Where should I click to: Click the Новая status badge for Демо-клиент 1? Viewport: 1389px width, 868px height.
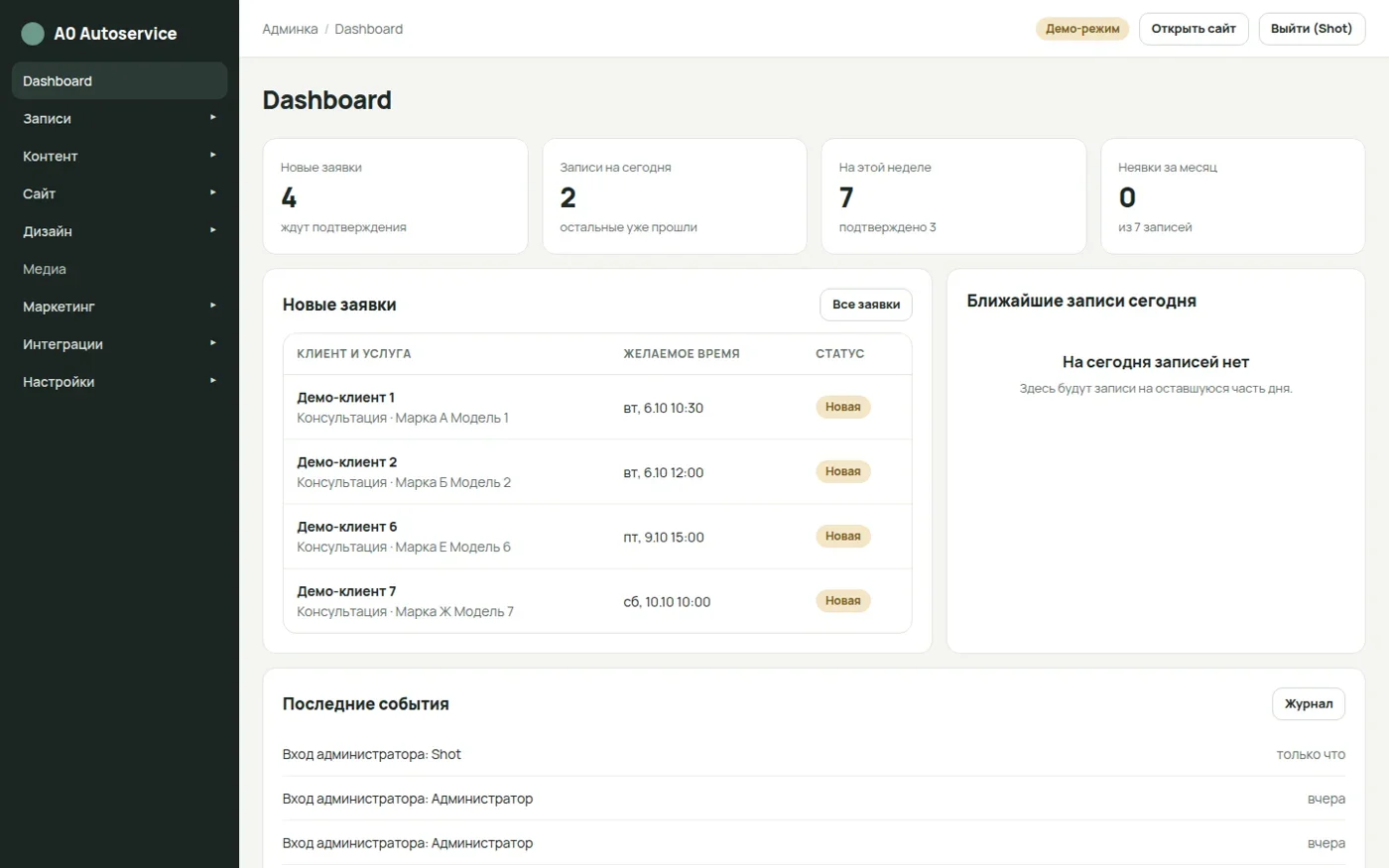pyautogui.click(x=843, y=407)
